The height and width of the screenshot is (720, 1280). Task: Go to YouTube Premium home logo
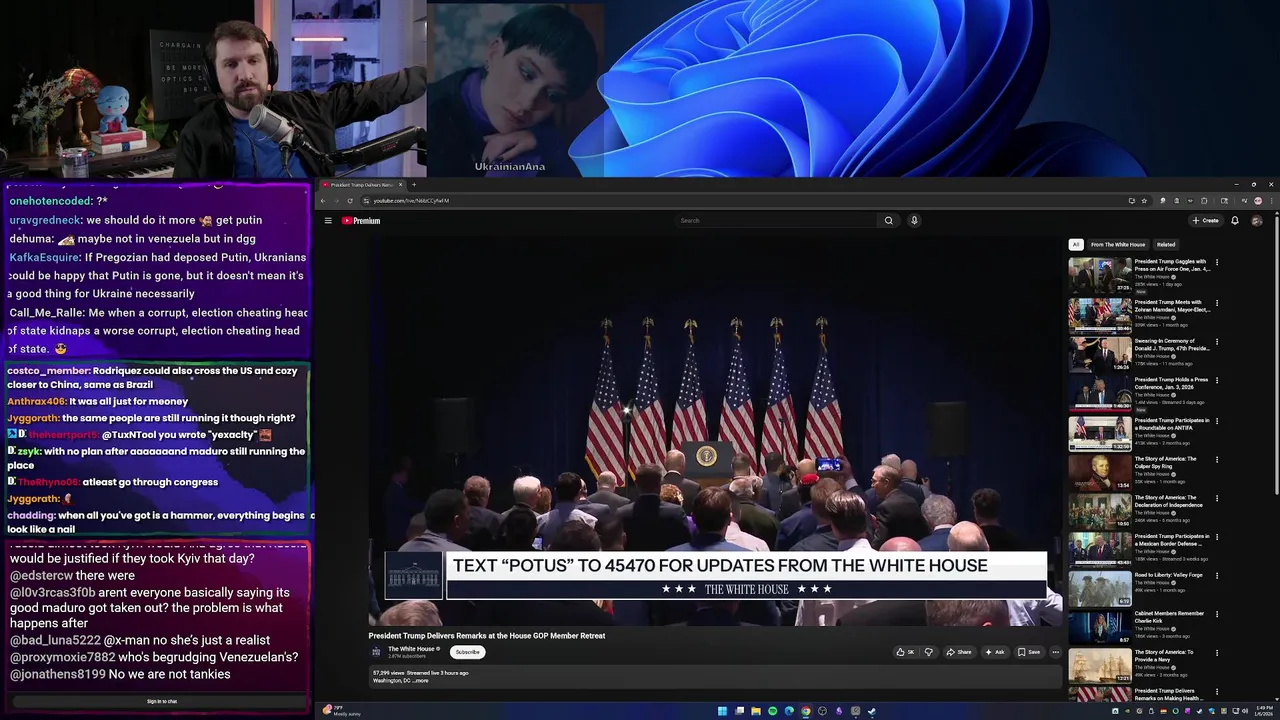361,221
